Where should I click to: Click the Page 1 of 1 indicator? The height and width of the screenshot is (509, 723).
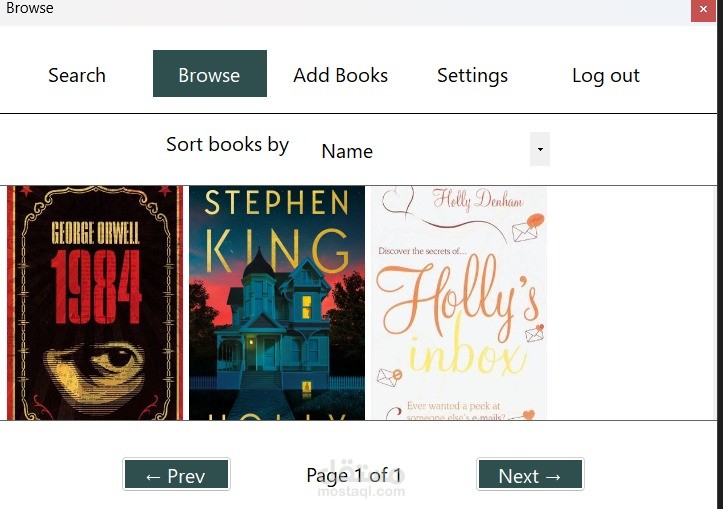pos(354,475)
